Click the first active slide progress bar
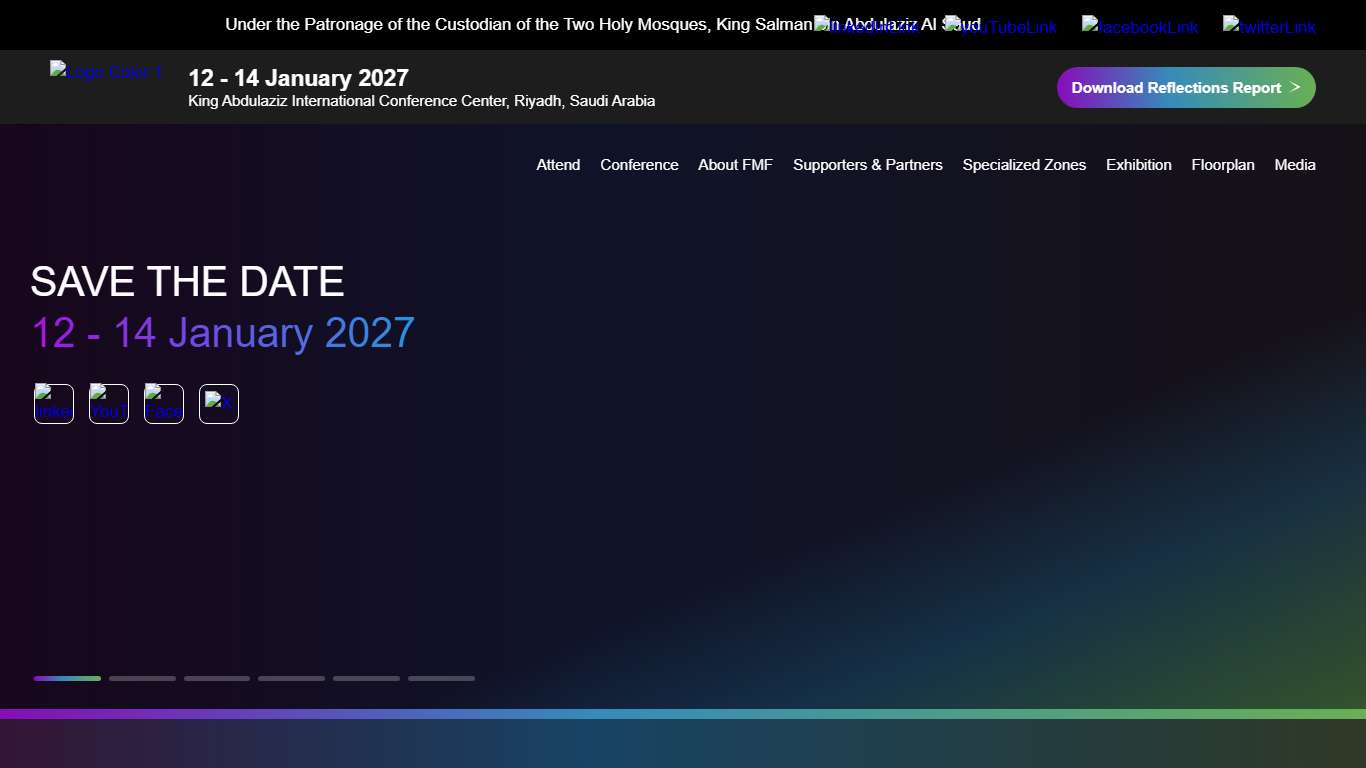Image resolution: width=1366 pixels, height=768 pixels. point(67,678)
